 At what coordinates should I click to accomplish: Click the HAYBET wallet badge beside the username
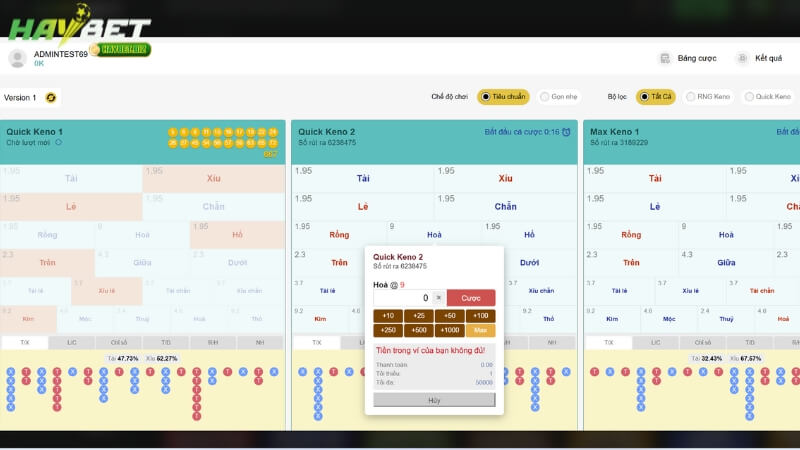click(119, 49)
